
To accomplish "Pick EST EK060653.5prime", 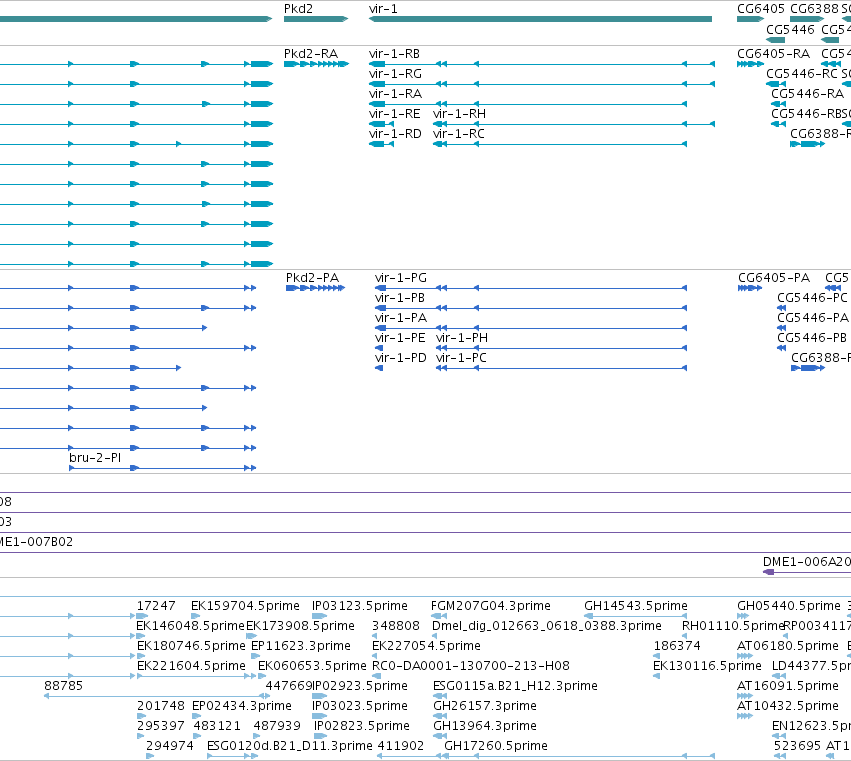I will (x=312, y=667).
